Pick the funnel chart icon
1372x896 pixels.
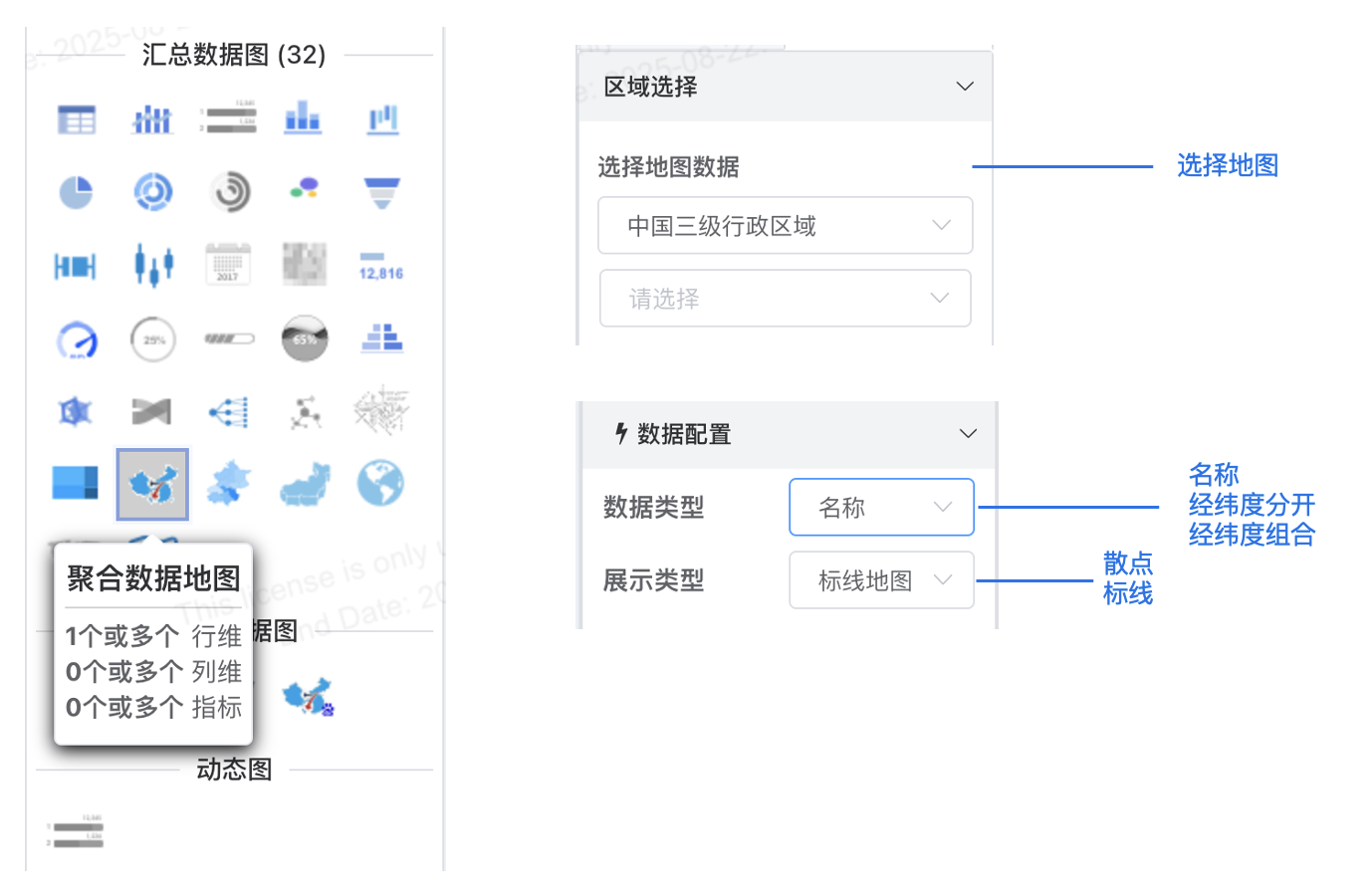coord(381,192)
